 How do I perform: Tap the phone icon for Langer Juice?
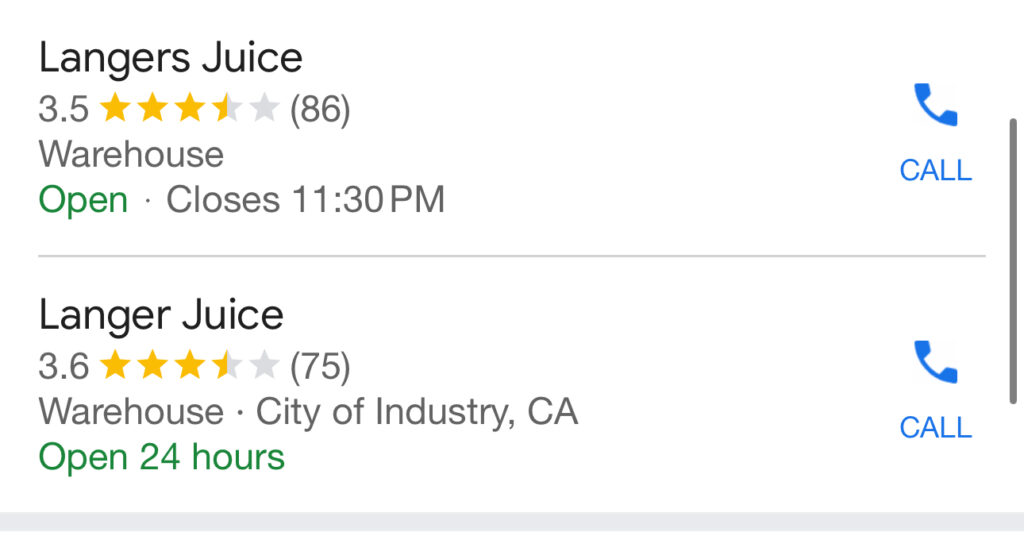pos(935,362)
